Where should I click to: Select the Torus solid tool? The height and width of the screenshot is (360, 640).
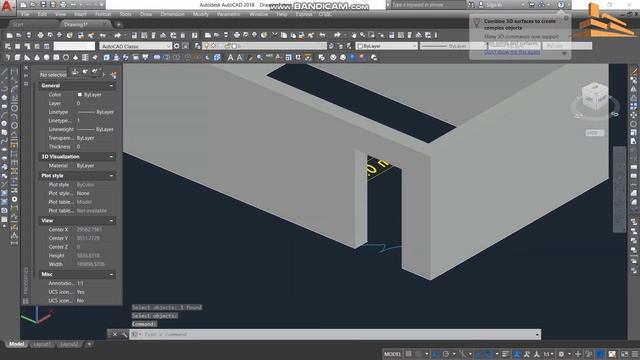(x=66, y=58)
